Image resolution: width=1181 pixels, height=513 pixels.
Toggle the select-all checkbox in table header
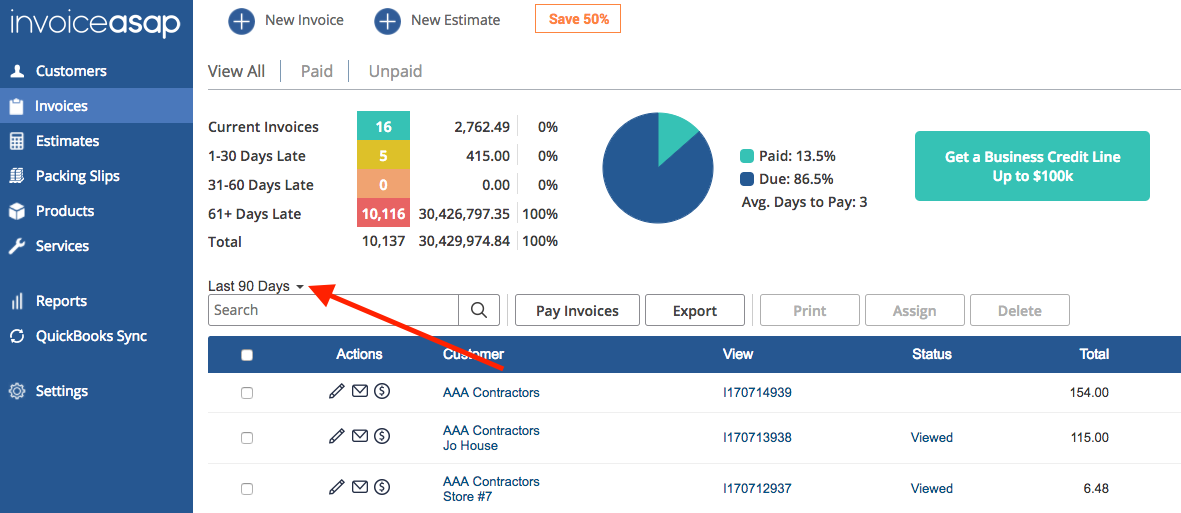247,355
